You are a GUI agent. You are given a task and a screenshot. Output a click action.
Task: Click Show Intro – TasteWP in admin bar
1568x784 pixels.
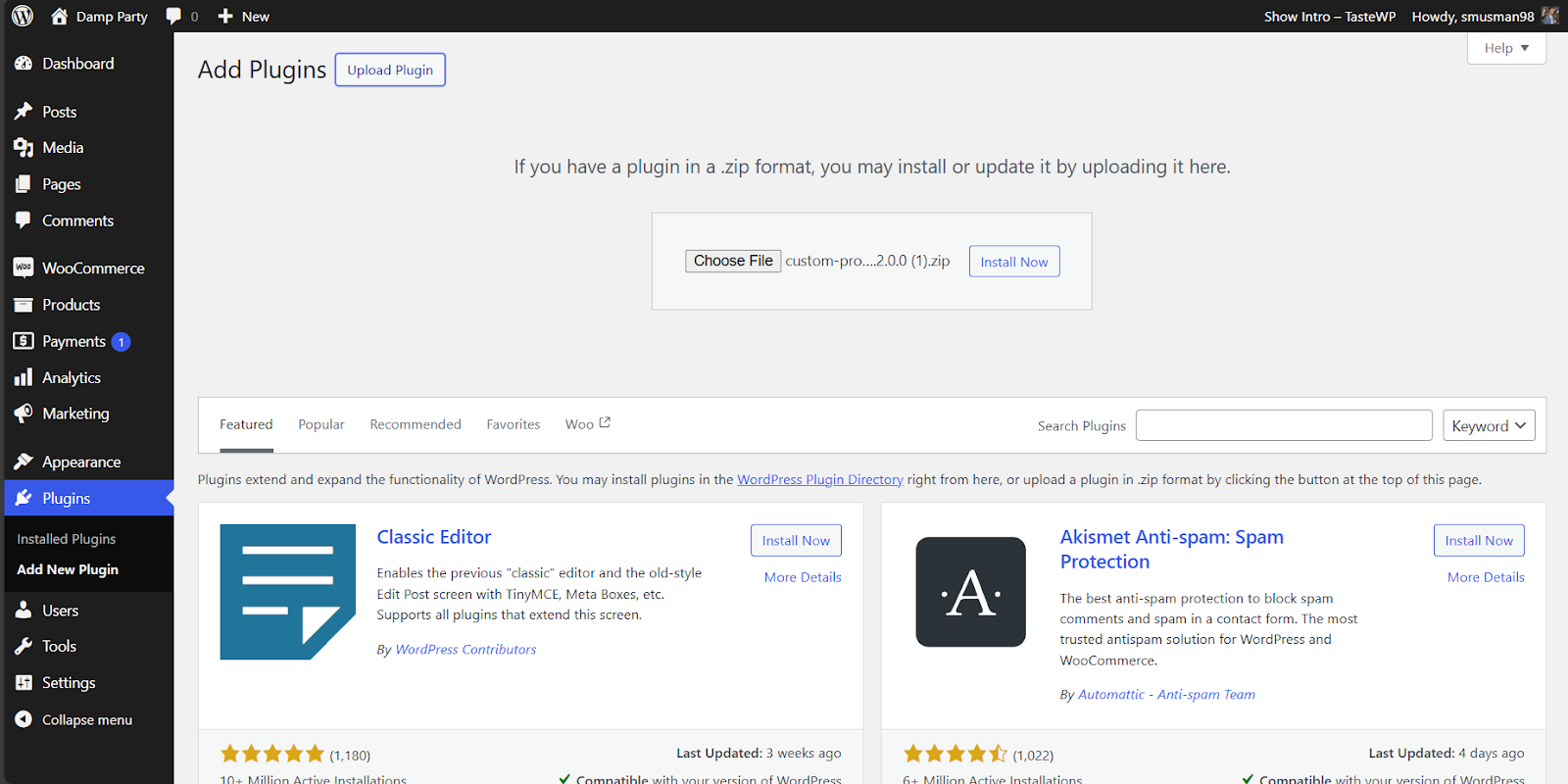[1330, 16]
